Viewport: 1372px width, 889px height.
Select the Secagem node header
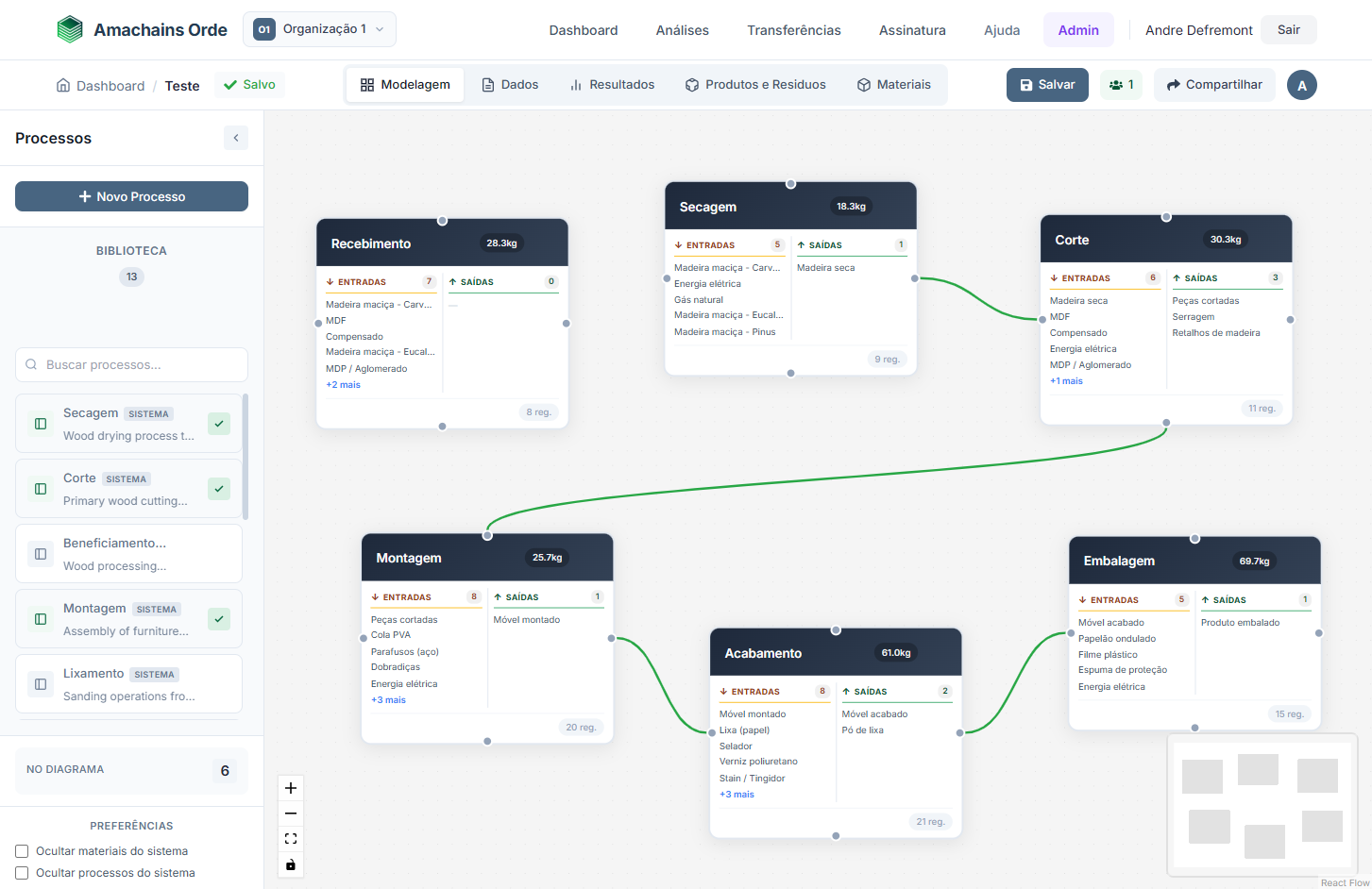coord(790,207)
